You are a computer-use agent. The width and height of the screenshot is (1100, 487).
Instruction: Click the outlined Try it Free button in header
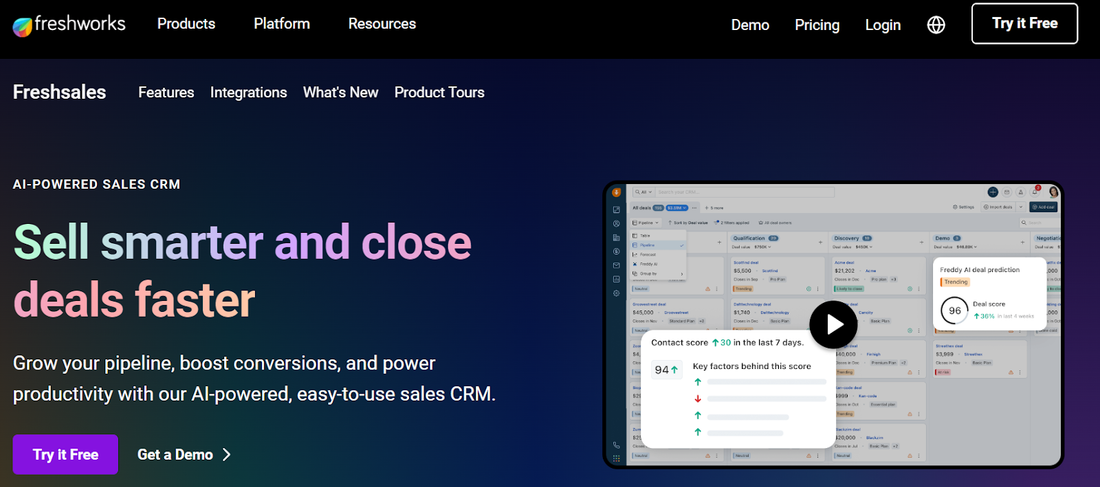pos(1024,23)
